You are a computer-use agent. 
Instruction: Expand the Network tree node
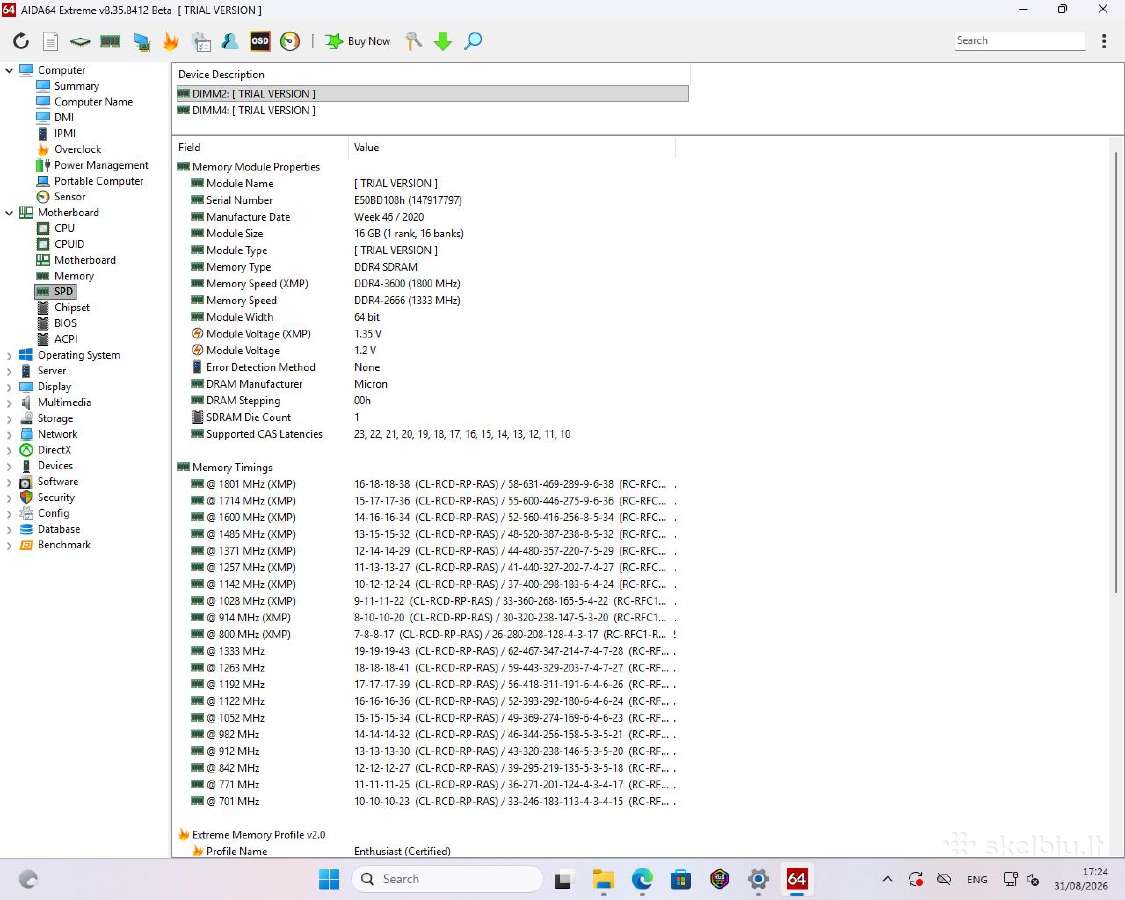point(9,434)
